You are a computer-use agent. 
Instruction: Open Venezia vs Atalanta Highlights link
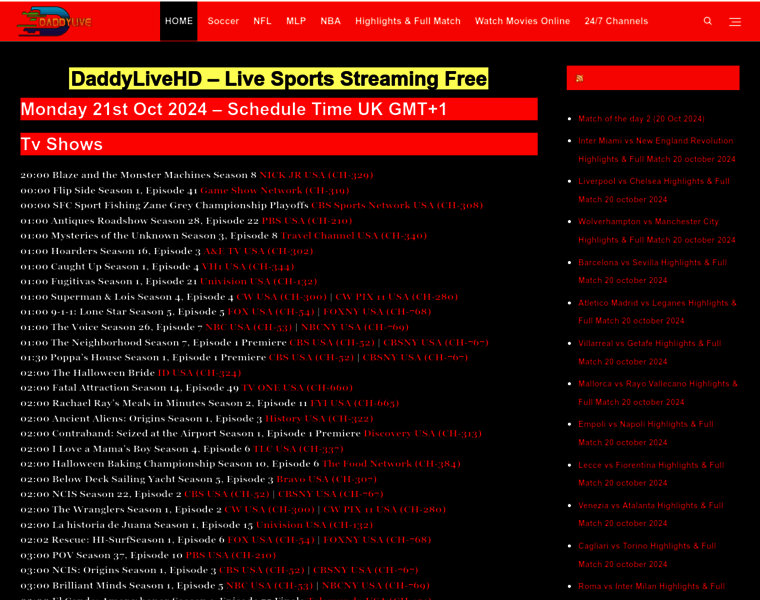[x=650, y=515]
